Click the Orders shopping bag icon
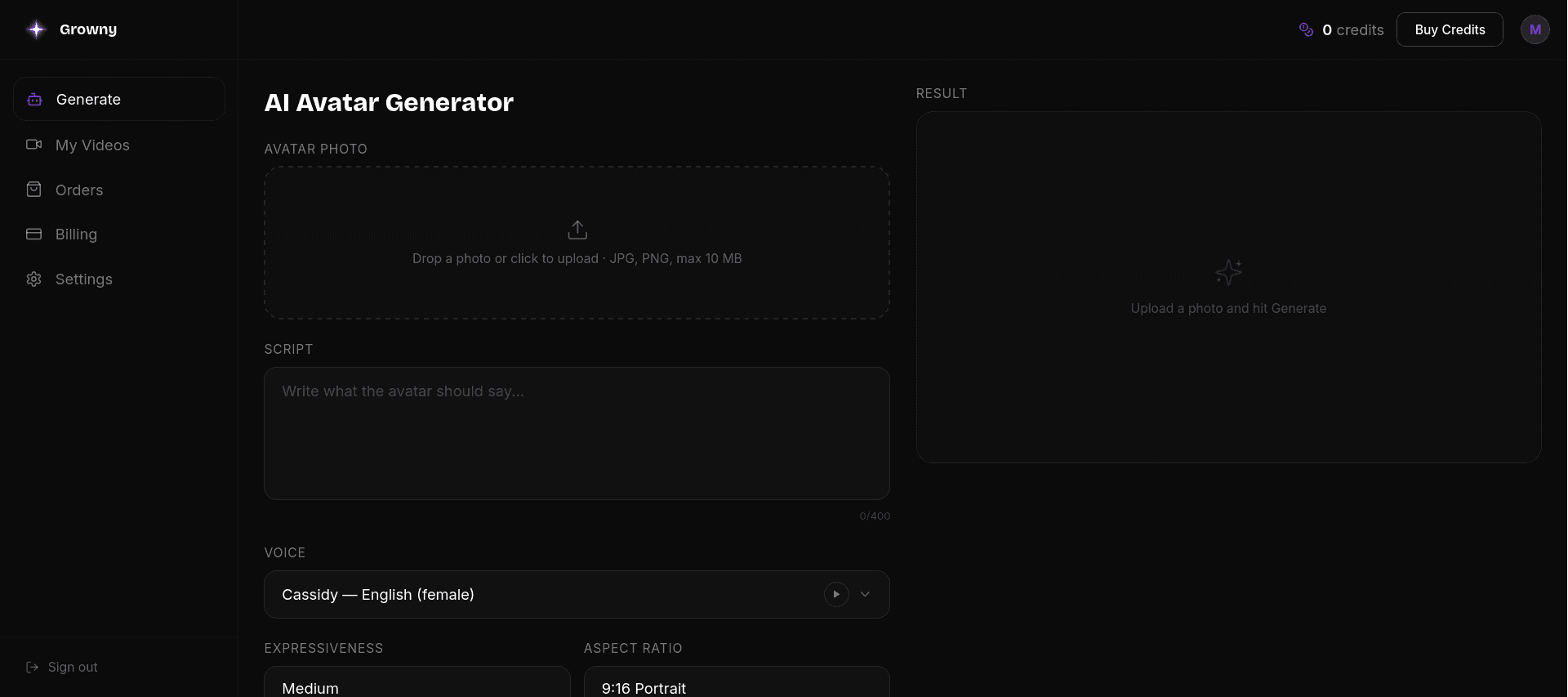 [x=34, y=190]
